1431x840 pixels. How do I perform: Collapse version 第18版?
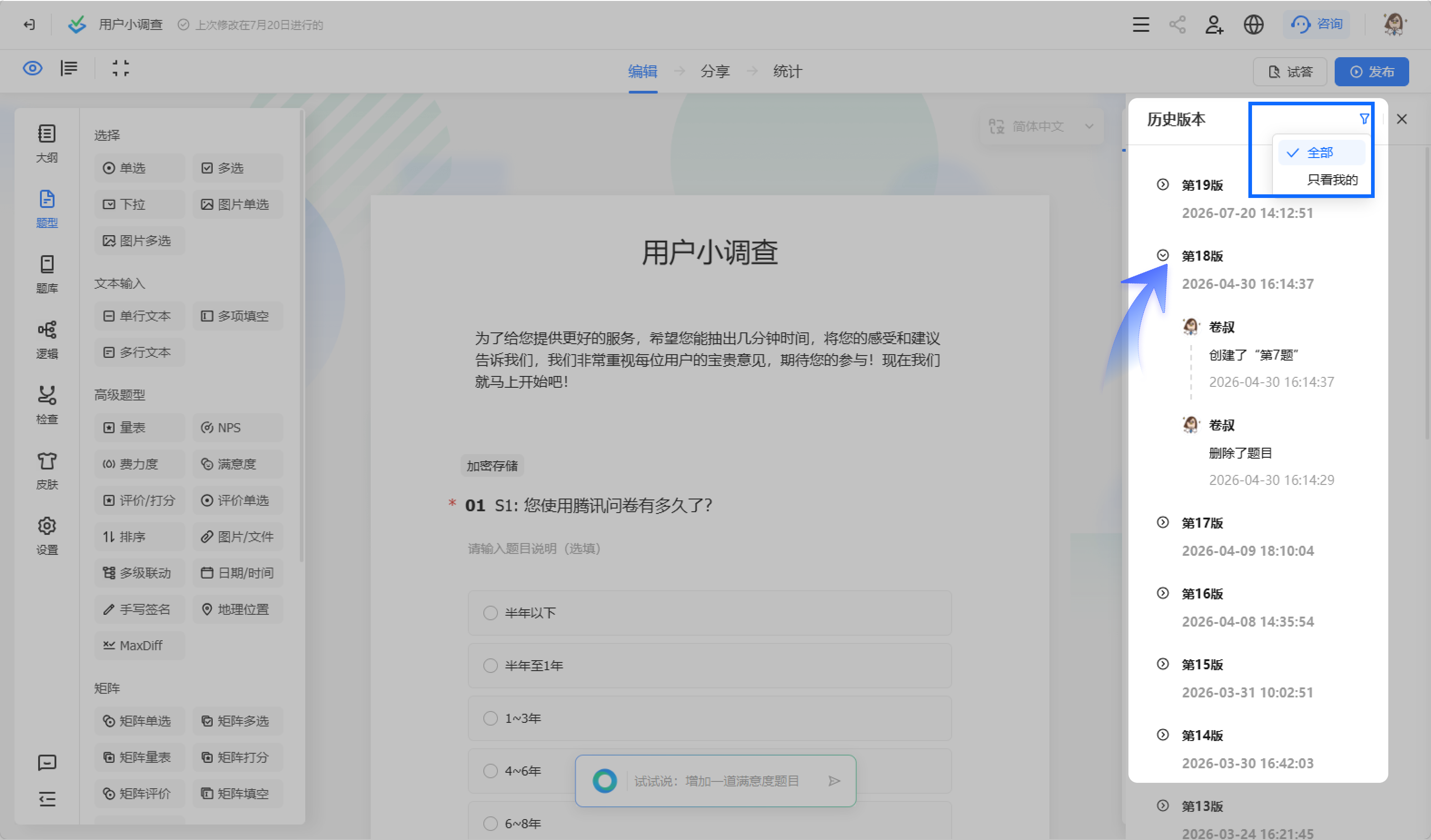coord(1163,255)
